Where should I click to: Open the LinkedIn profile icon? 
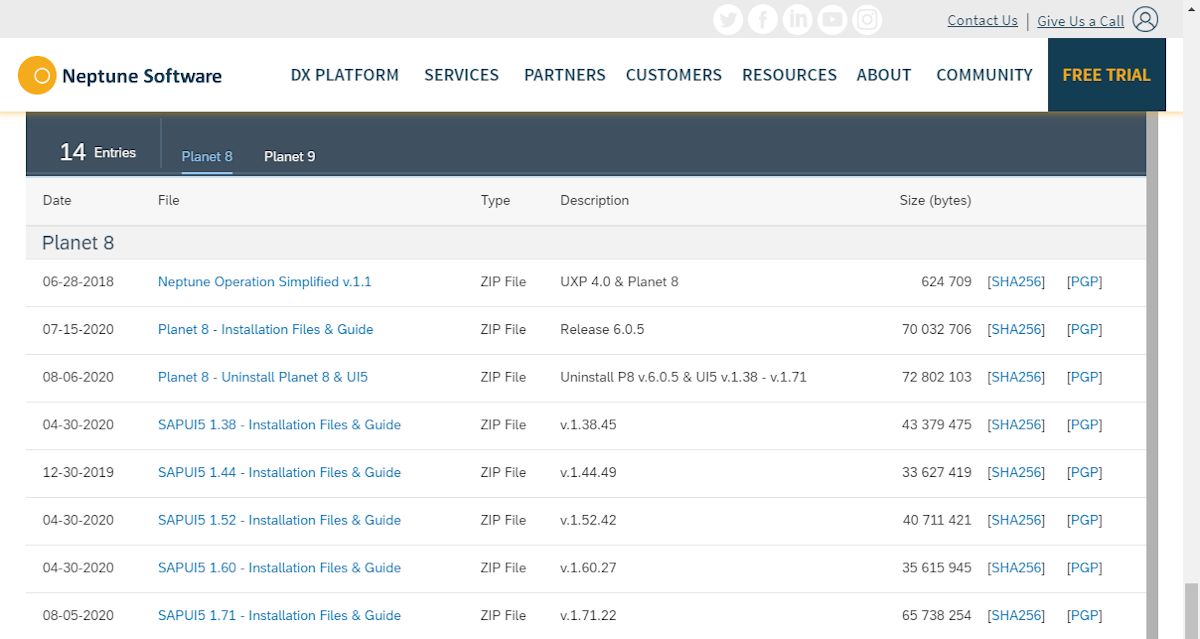797,19
